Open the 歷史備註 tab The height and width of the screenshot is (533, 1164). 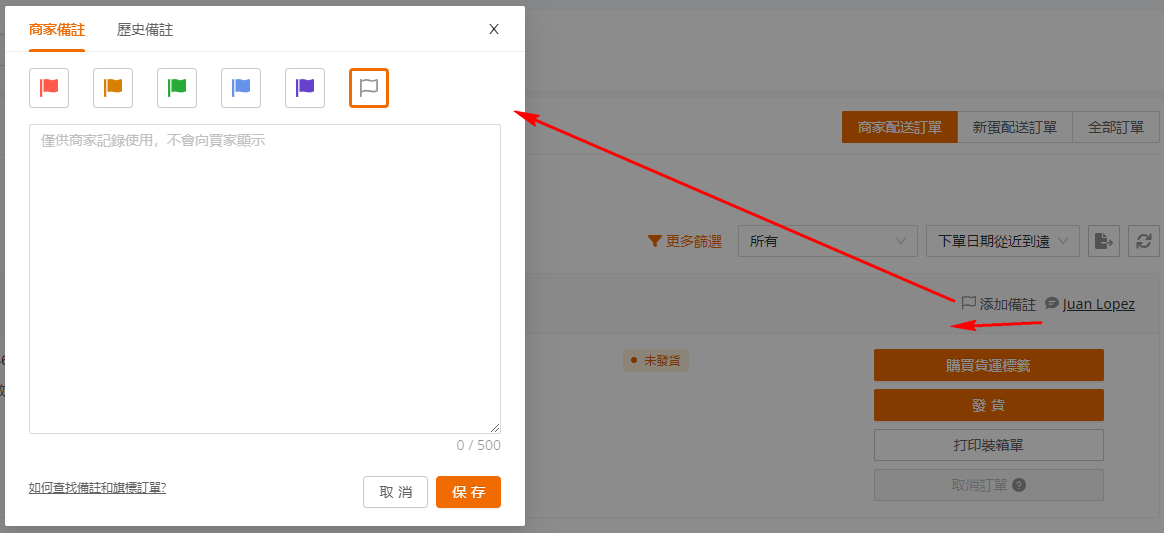point(145,30)
